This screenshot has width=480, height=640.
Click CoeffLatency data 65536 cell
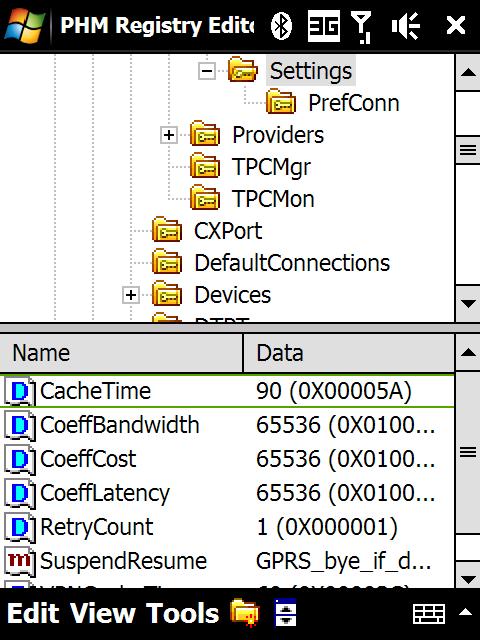point(345,493)
